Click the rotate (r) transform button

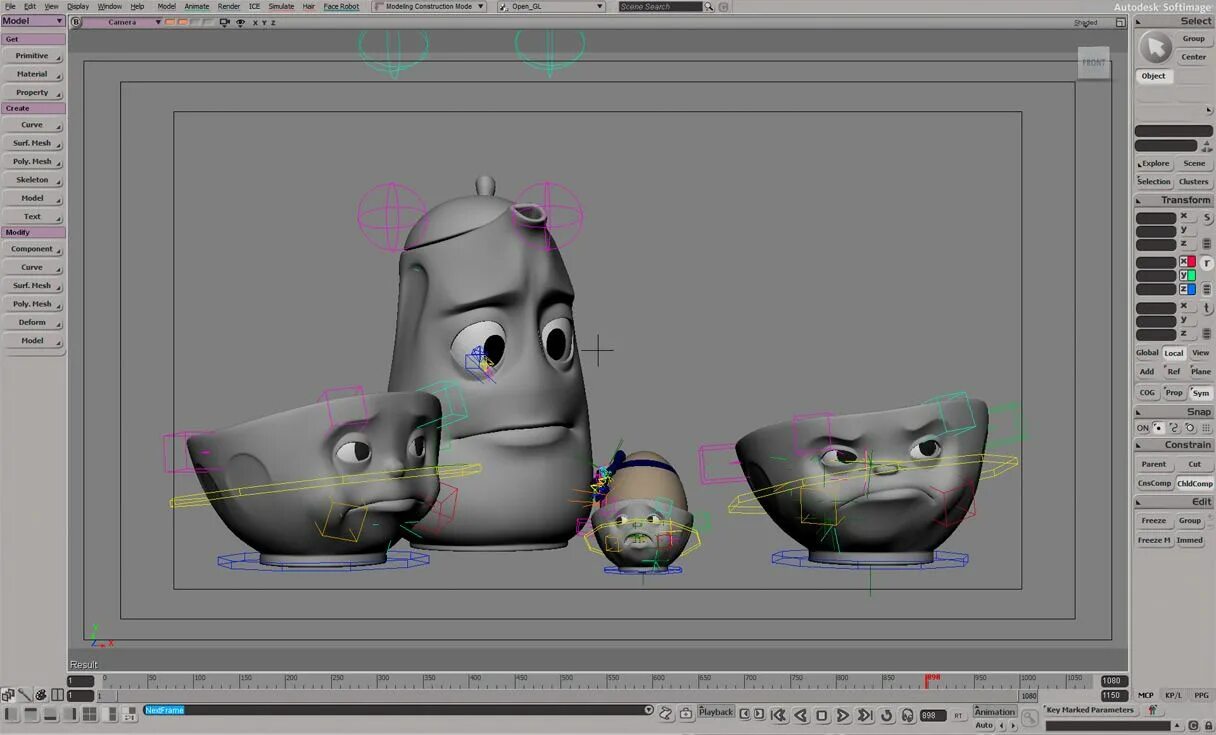pyautogui.click(x=1207, y=262)
